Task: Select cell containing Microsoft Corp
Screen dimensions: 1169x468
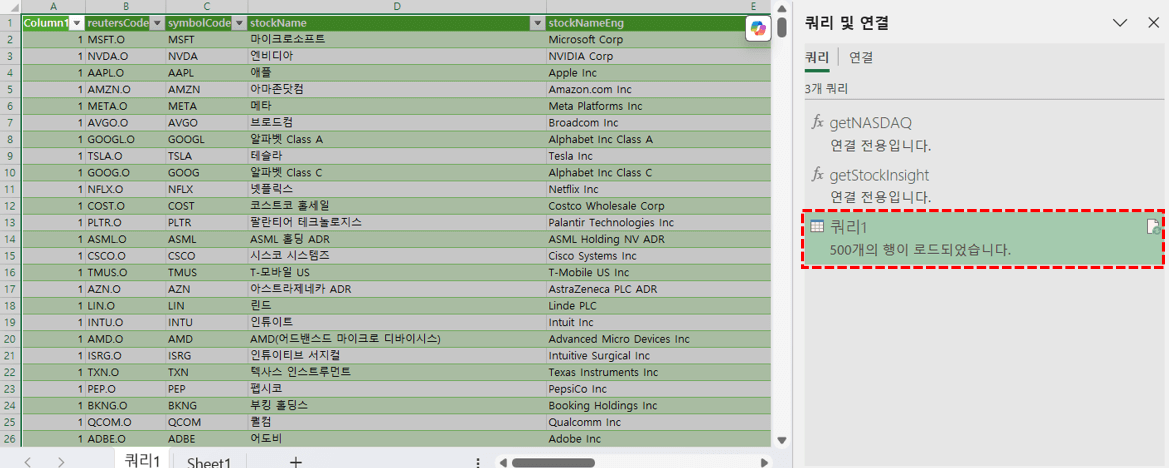Action: 585,40
